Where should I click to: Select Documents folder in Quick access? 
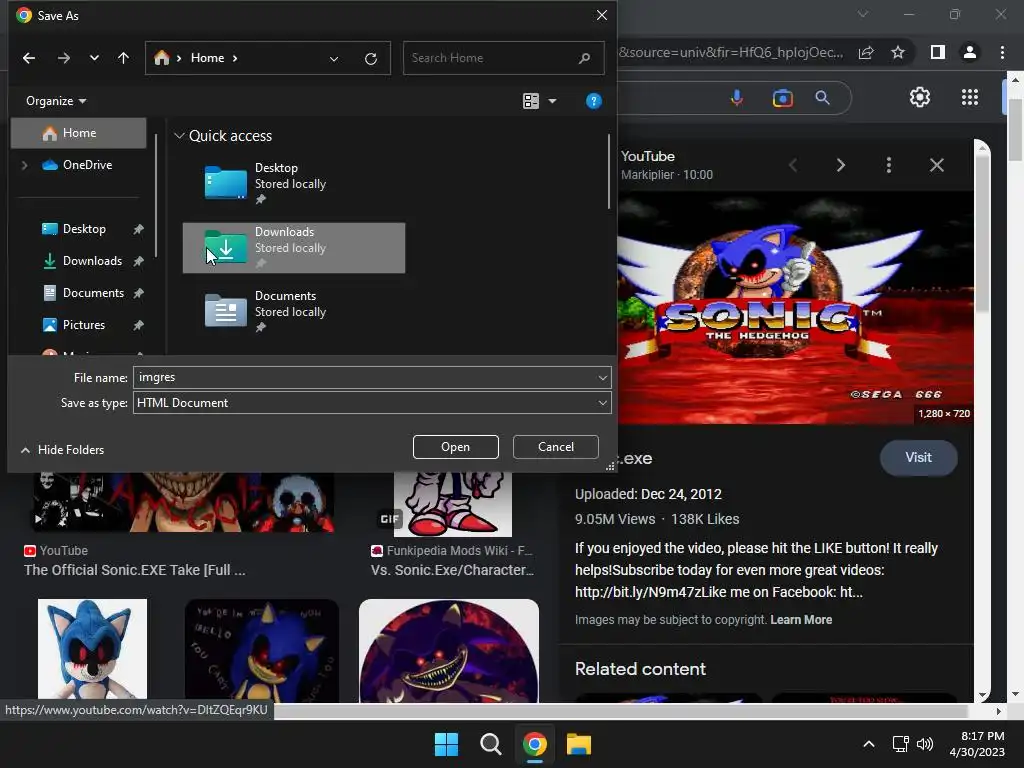pos(294,312)
